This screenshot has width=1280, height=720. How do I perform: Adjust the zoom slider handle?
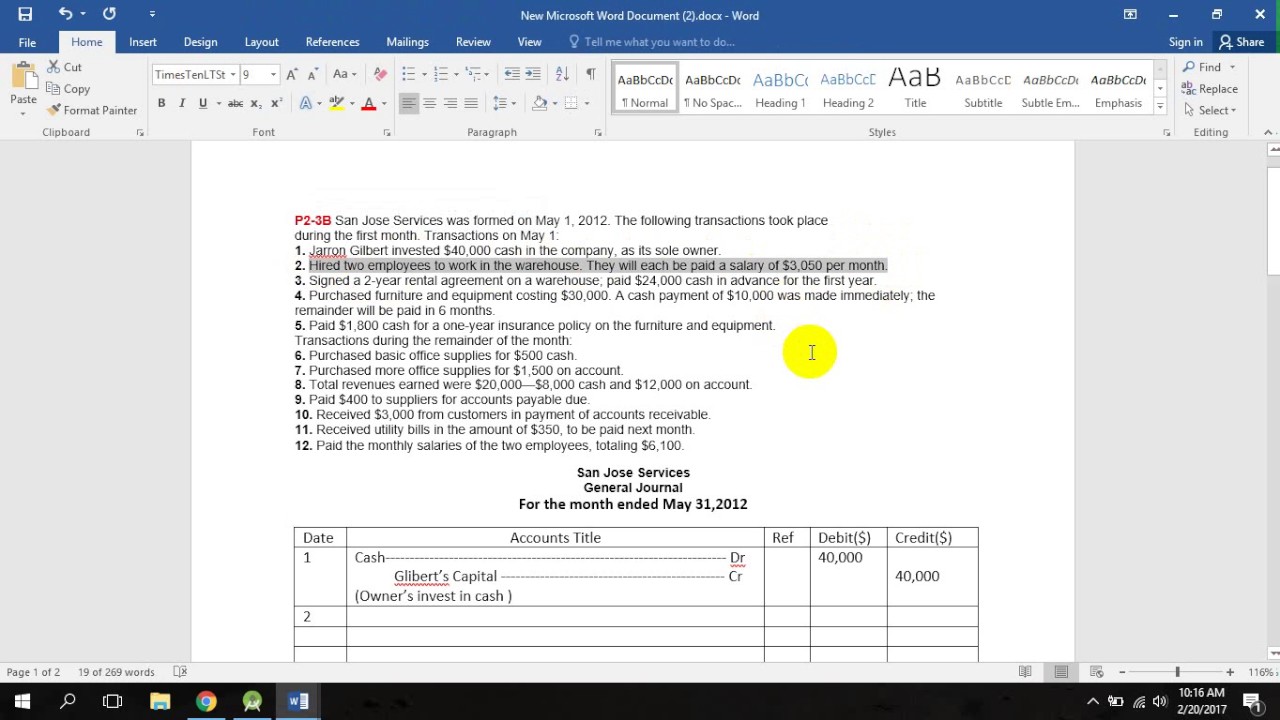[1177, 672]
